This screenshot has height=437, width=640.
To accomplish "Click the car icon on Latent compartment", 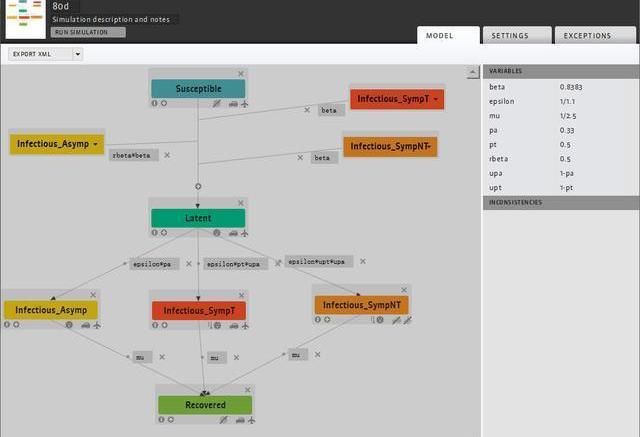I will click(x=233, y=232).
